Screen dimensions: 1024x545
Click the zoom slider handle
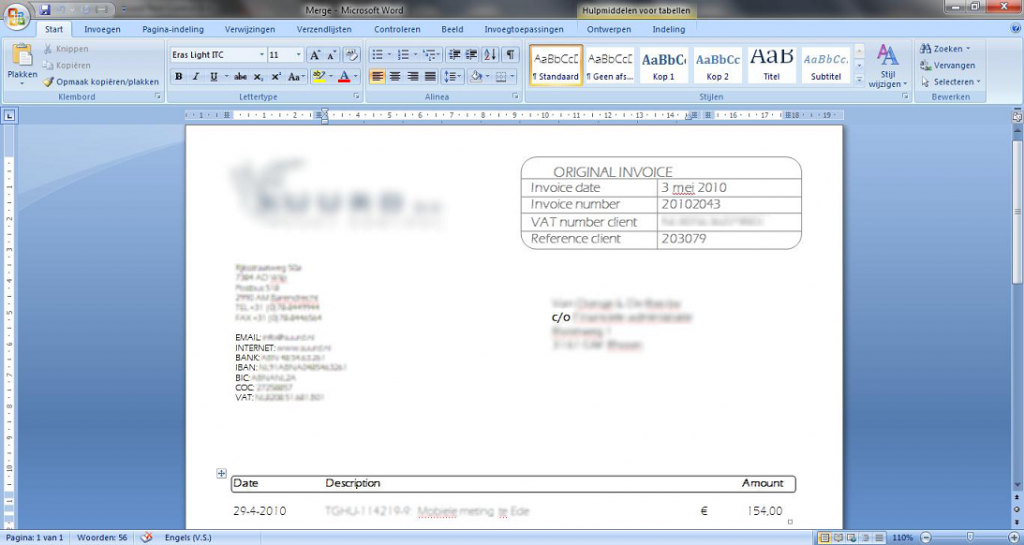pyautogui.click(x=970, y=538)
